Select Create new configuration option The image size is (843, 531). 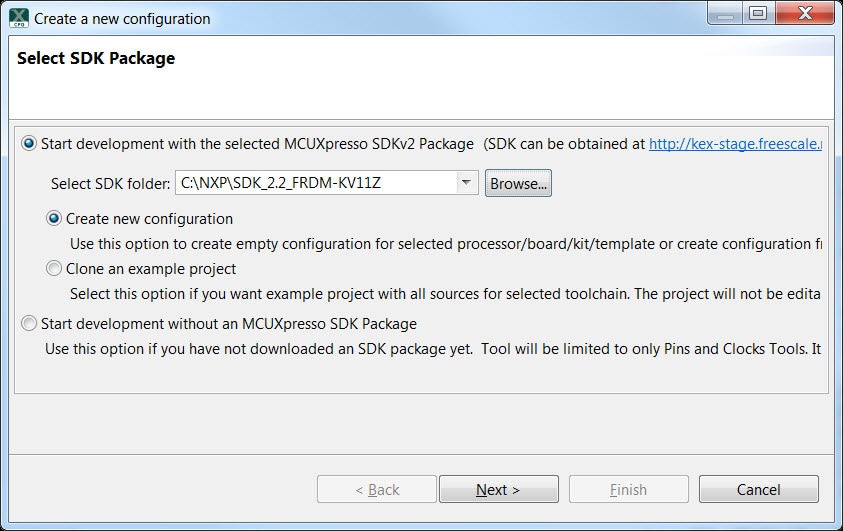pyautogui.click(x=54, y=219)
